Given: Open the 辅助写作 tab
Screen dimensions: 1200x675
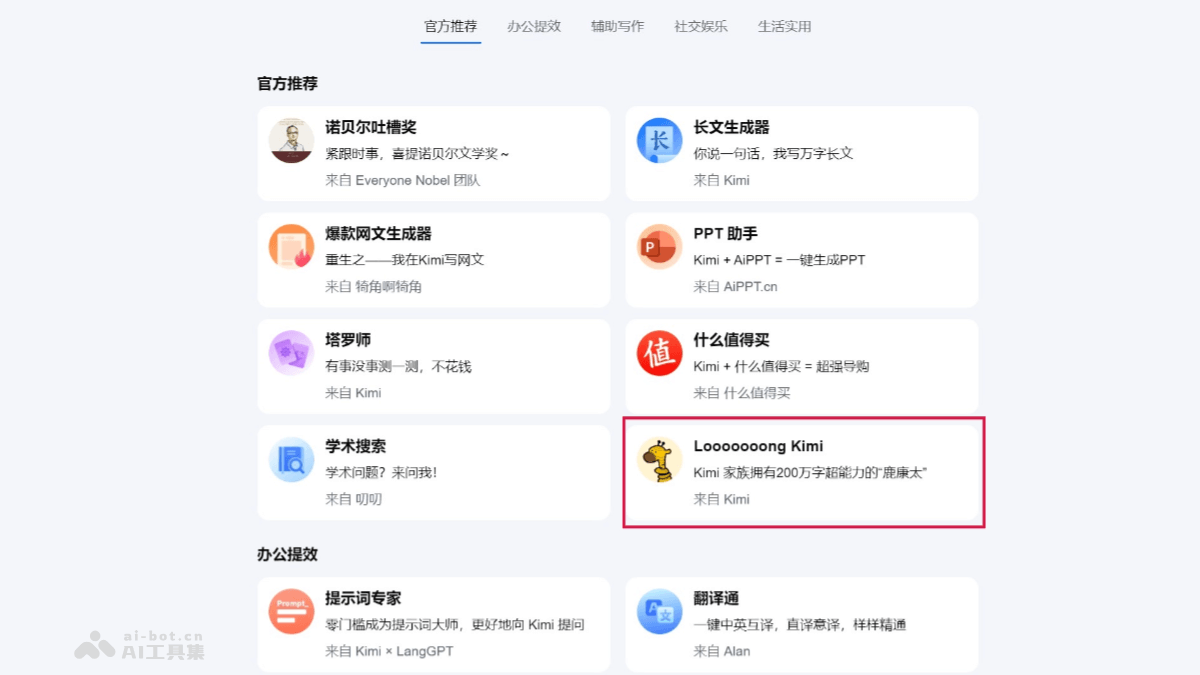Looking at the screenshot, I should [x=617, y=27].
